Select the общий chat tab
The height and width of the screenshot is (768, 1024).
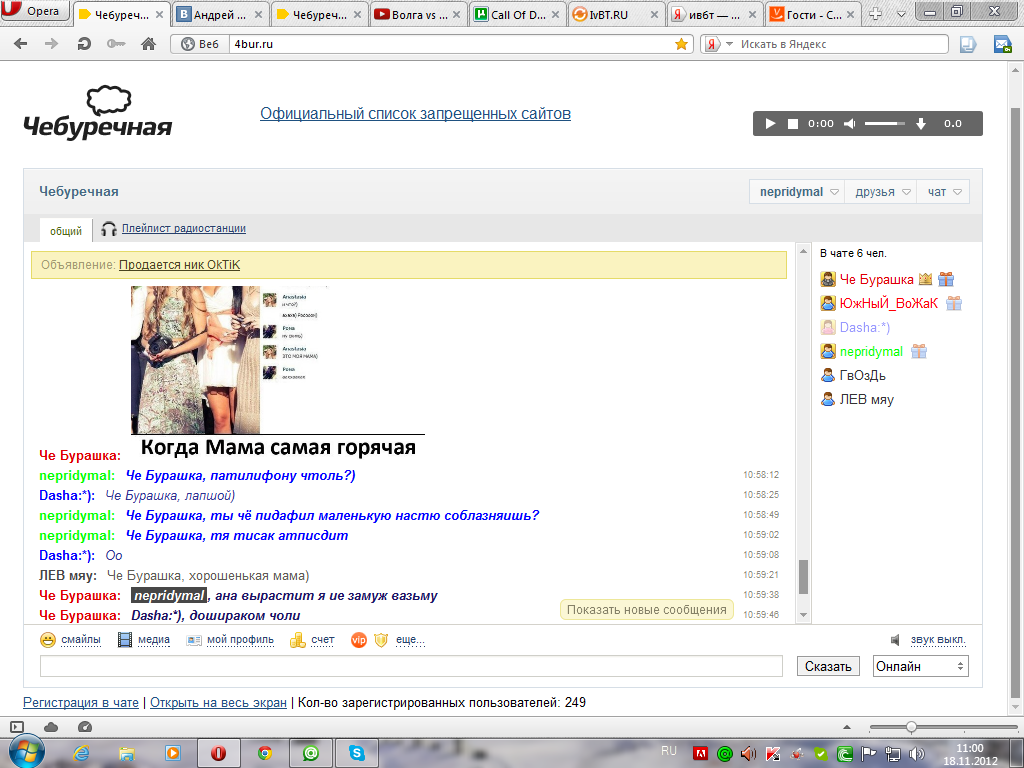[66, 231]
